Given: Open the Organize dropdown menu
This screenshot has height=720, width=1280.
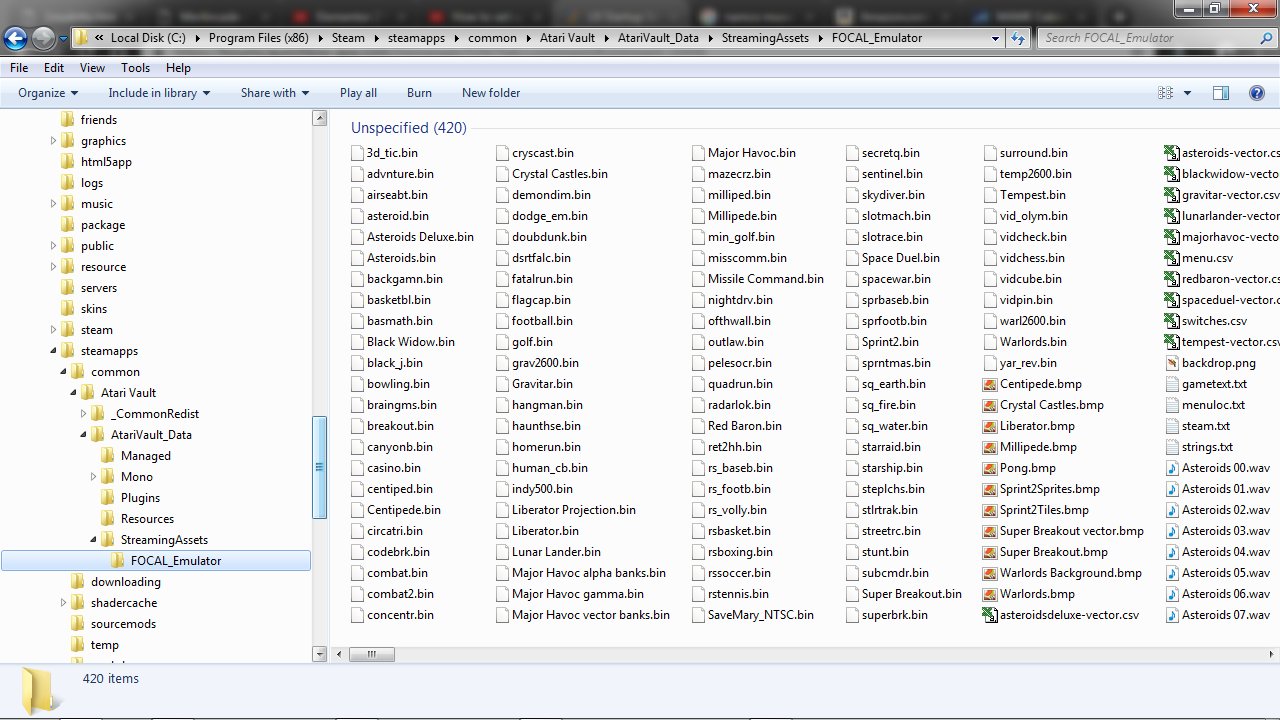Looking at the screenshot, I should coord(48,93).
